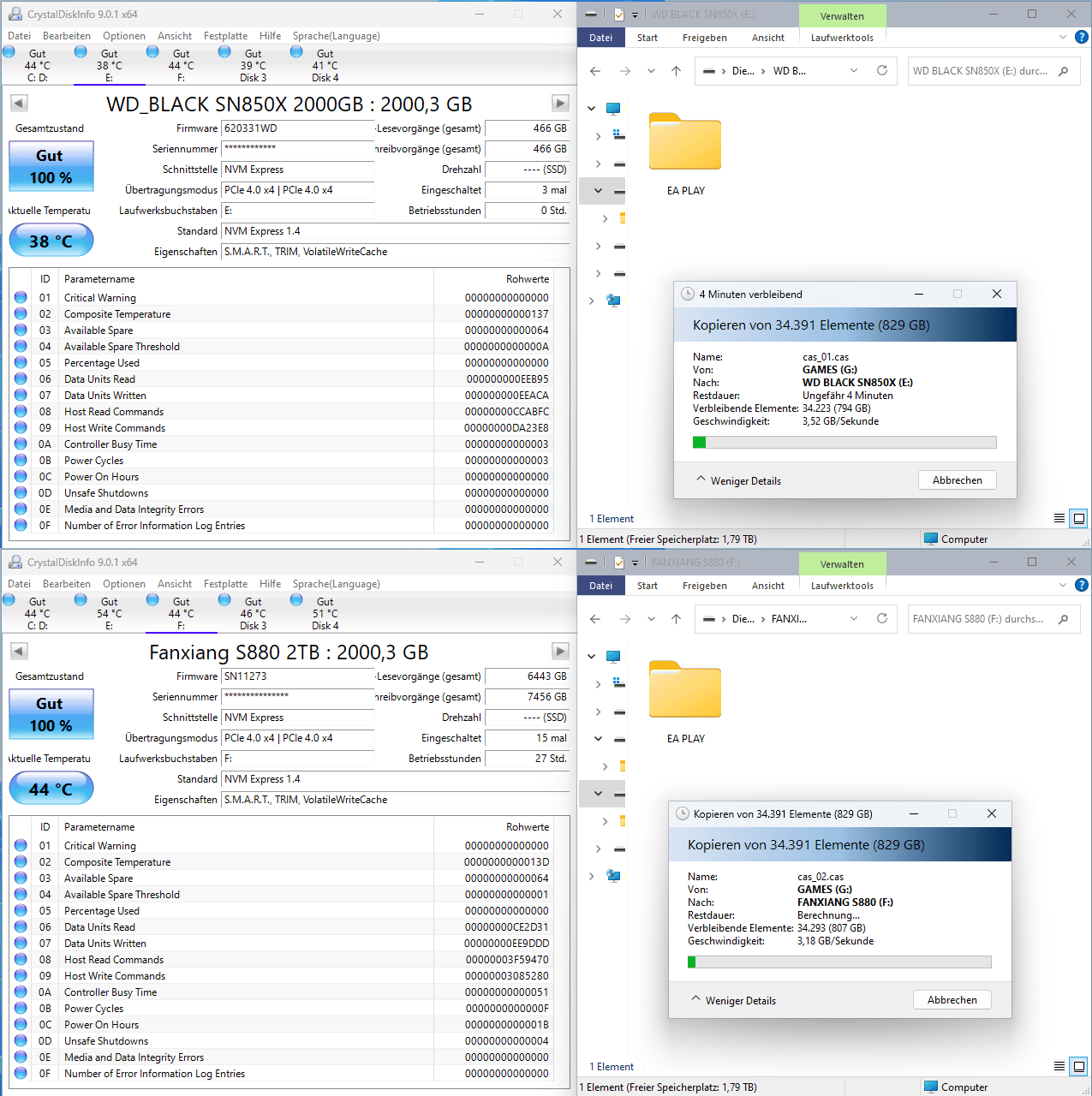Open the Festplatte menu in the Fanxiang CrystalDiskInfo window
The height and width of the screenshot is (1096, 1092).
(225, 584)
